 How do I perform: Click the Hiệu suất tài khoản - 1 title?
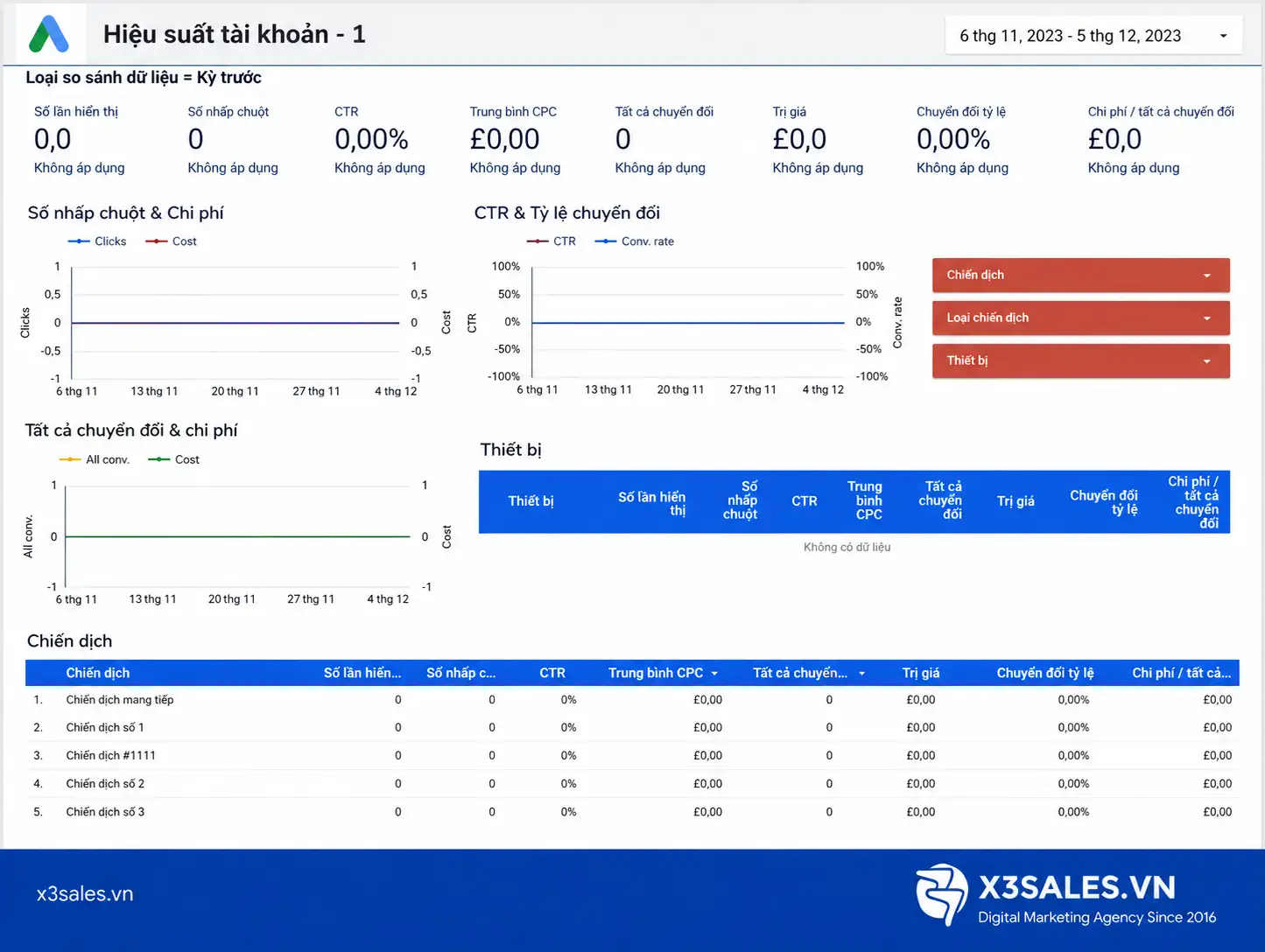tap(235, 34)
